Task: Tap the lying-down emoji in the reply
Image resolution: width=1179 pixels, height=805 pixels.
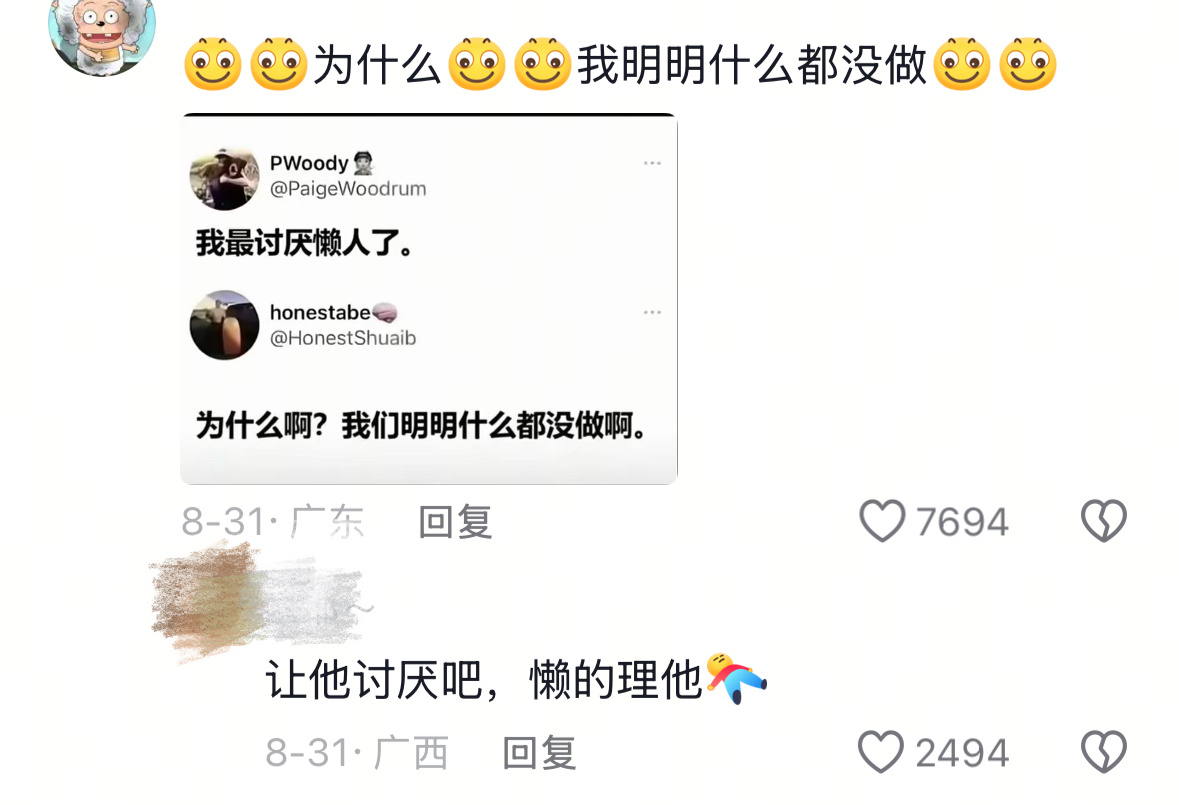Action: pos(736,678)
